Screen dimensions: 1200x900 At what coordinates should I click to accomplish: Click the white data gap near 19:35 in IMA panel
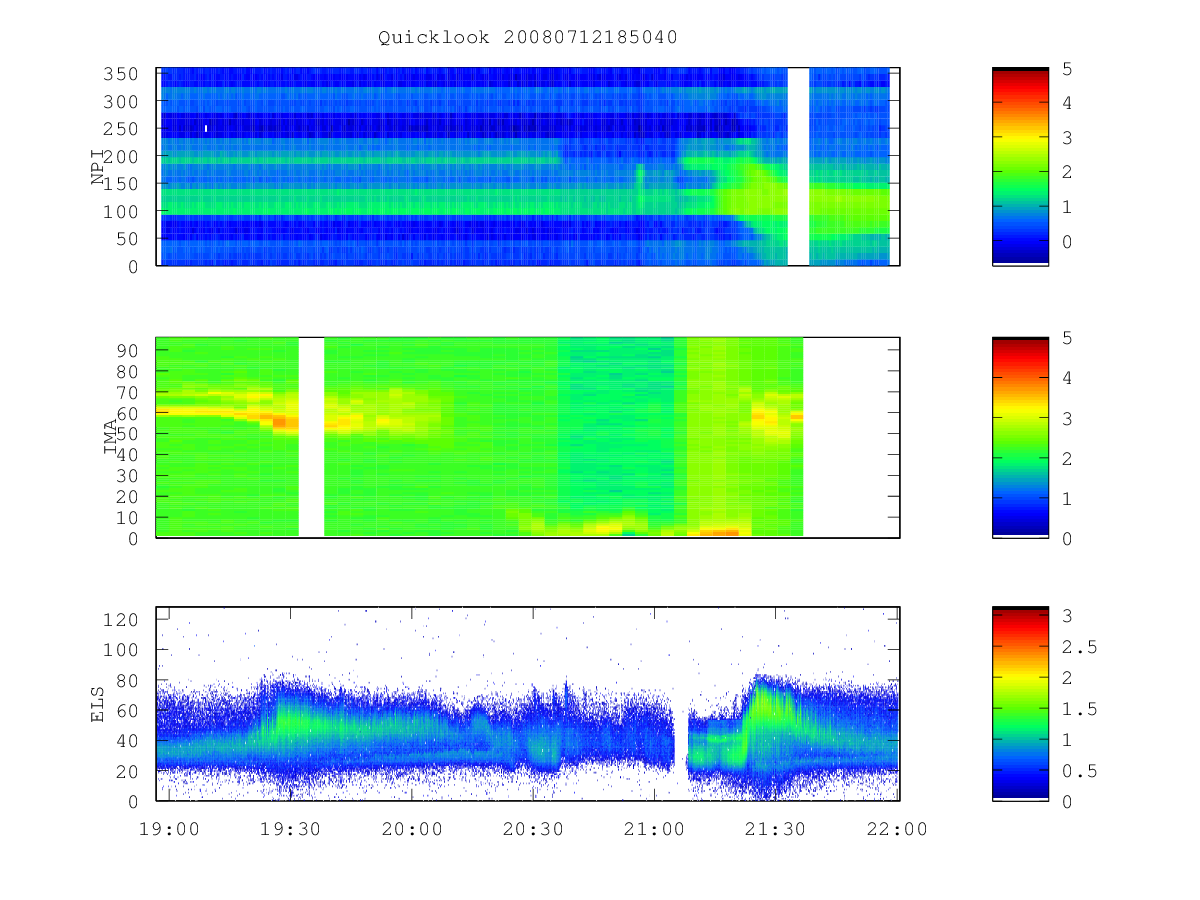(311, 437)
